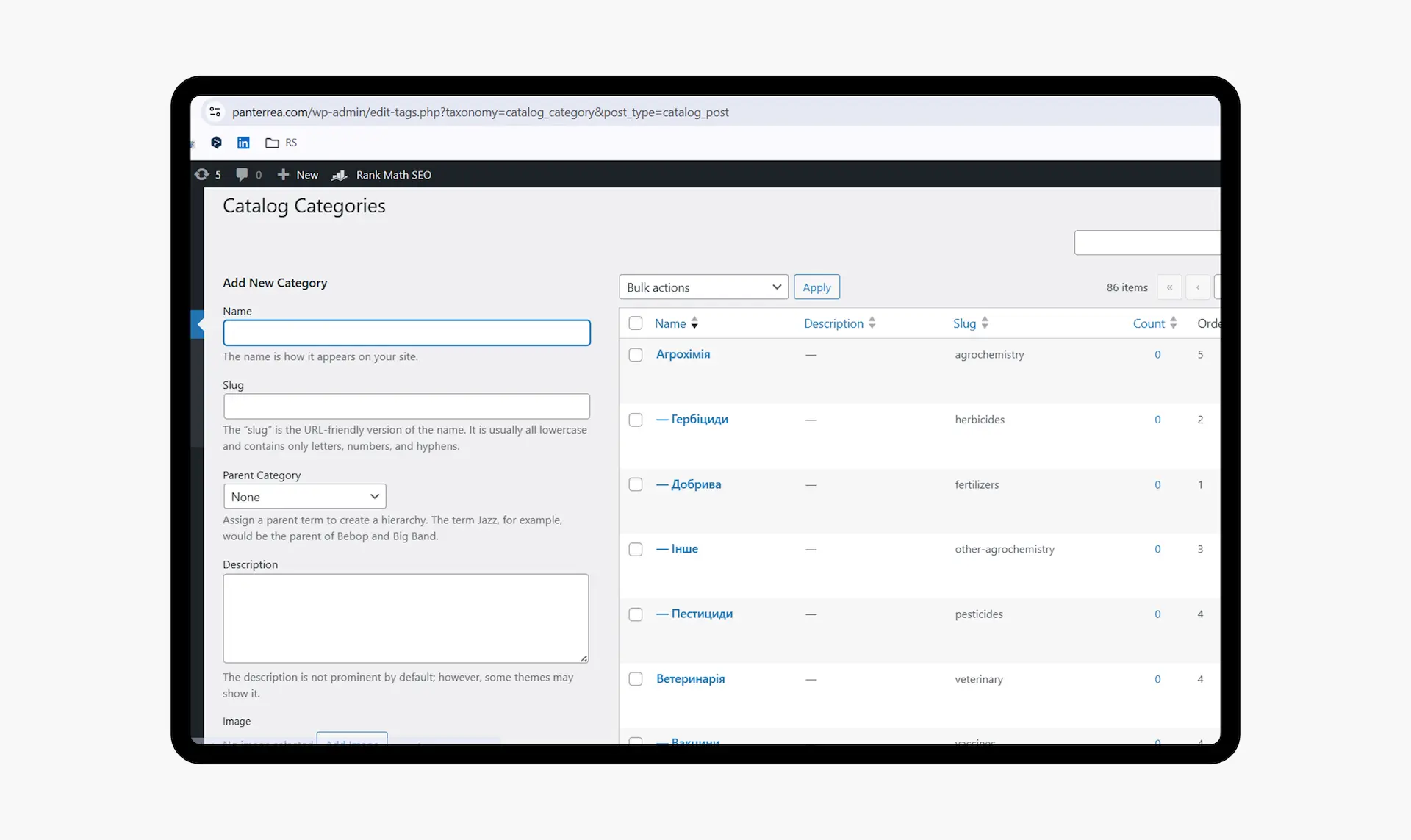Open the Ветеринарія category for editing
This screenshot has width=1411, height=840.
[689, 679]
